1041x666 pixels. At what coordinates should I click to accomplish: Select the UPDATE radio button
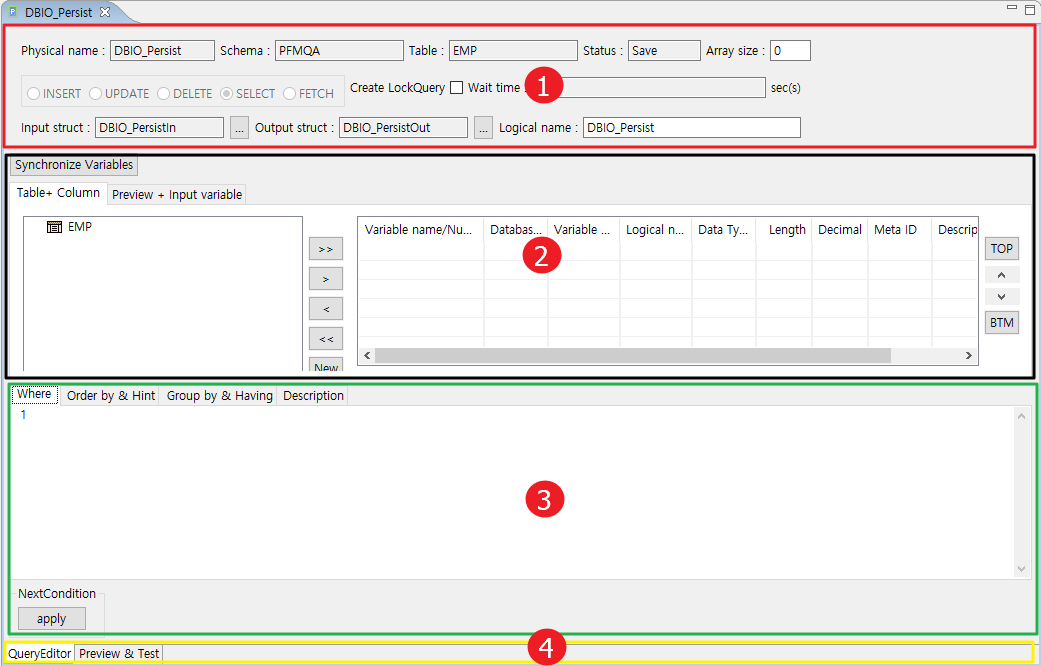click(x=96, y=94)
